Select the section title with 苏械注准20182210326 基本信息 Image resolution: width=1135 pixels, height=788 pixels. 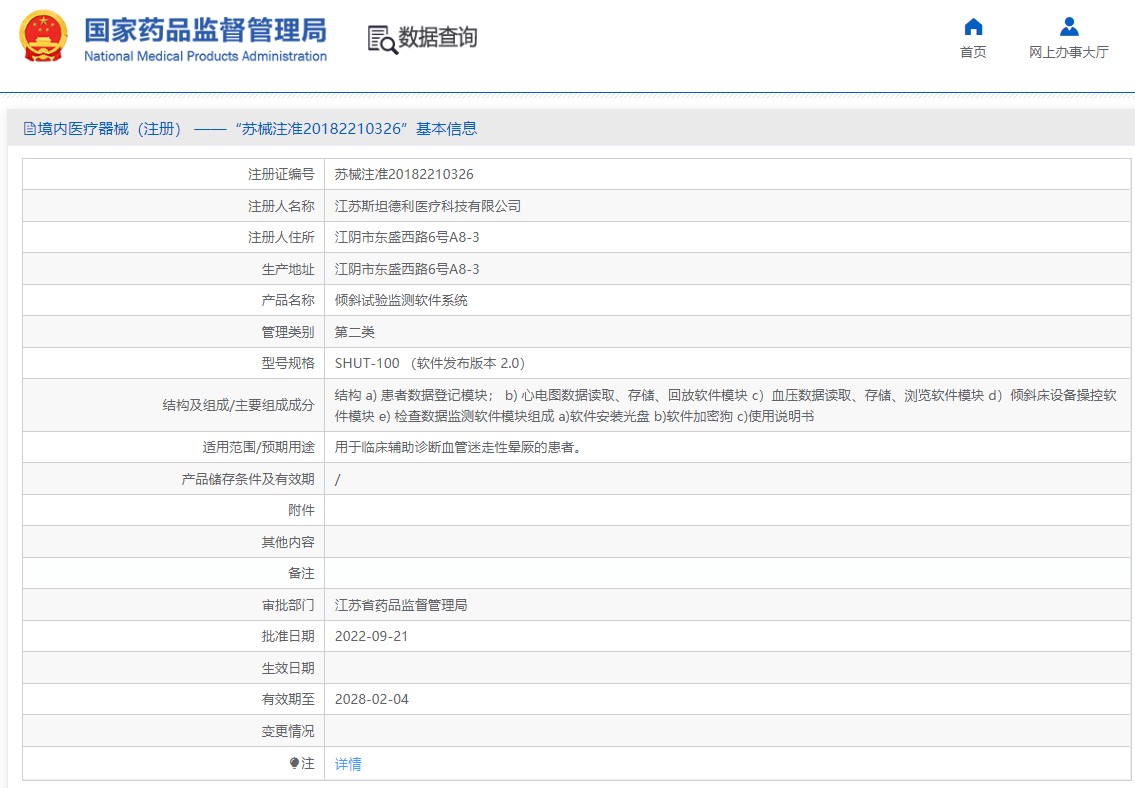250,129
